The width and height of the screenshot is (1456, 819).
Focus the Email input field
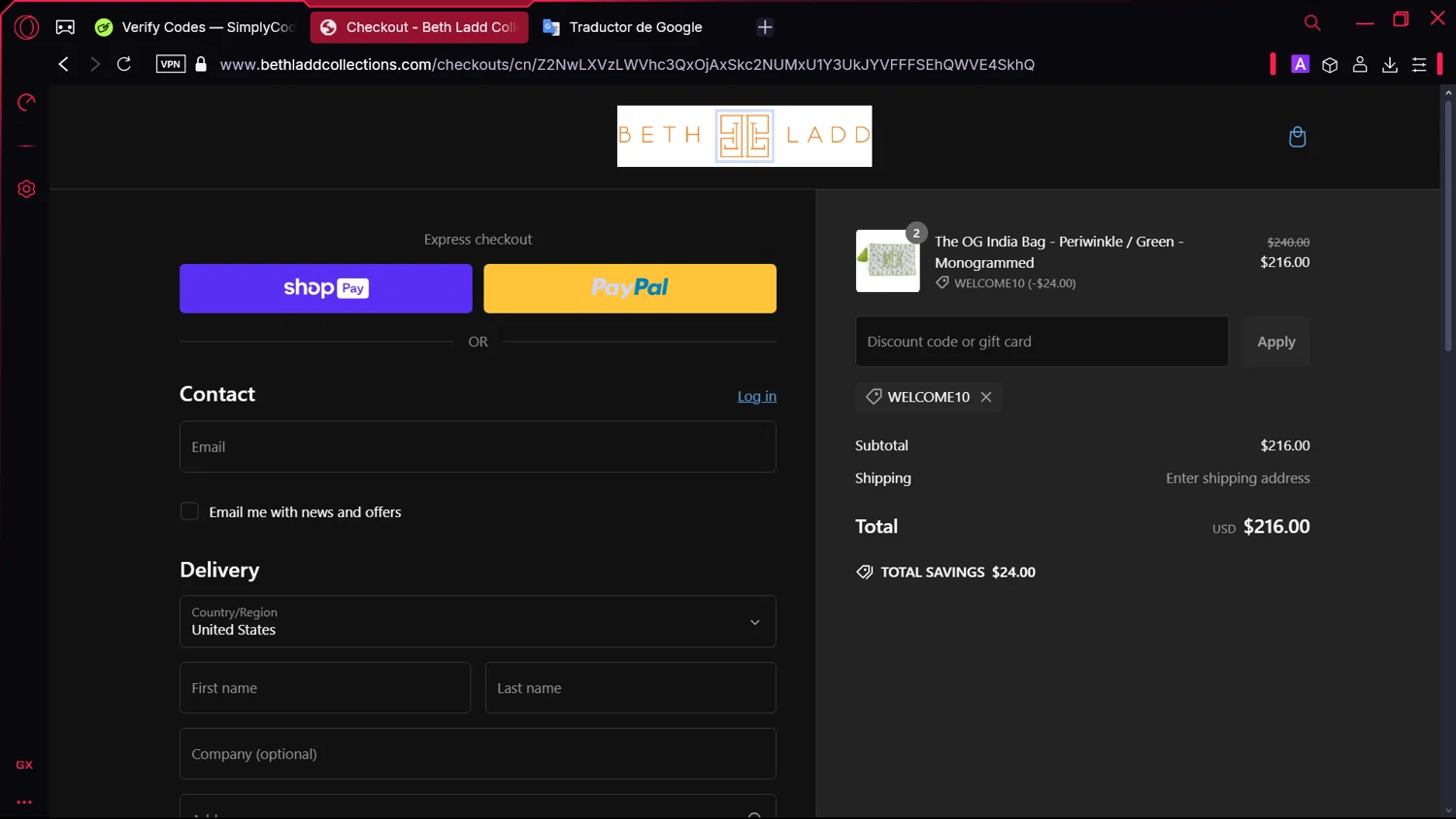(478, 446)
